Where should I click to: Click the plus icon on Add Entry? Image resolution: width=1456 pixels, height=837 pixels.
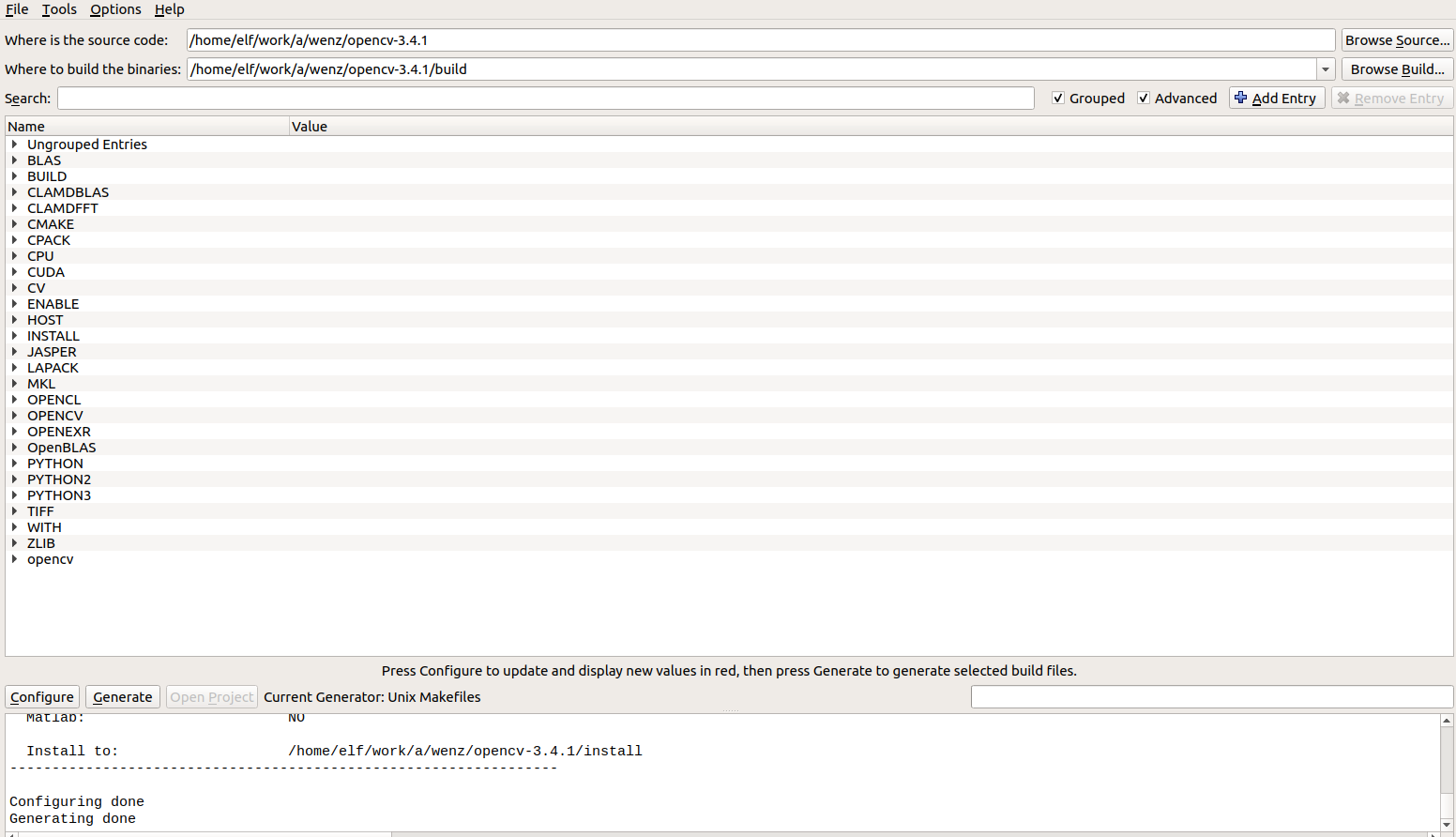tap(1241, 98)
